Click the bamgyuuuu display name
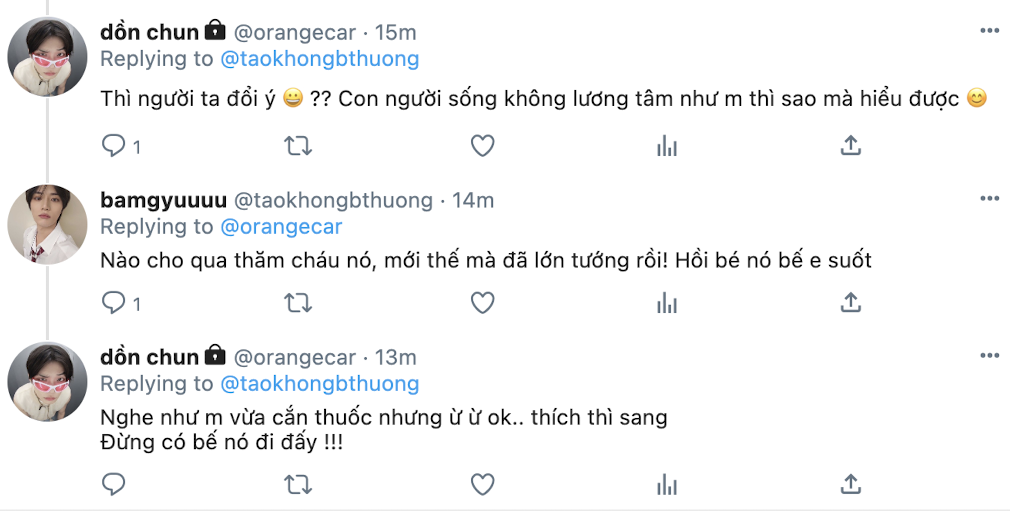This screenshot has height=518, width=1010. click(x=163, y=200)
